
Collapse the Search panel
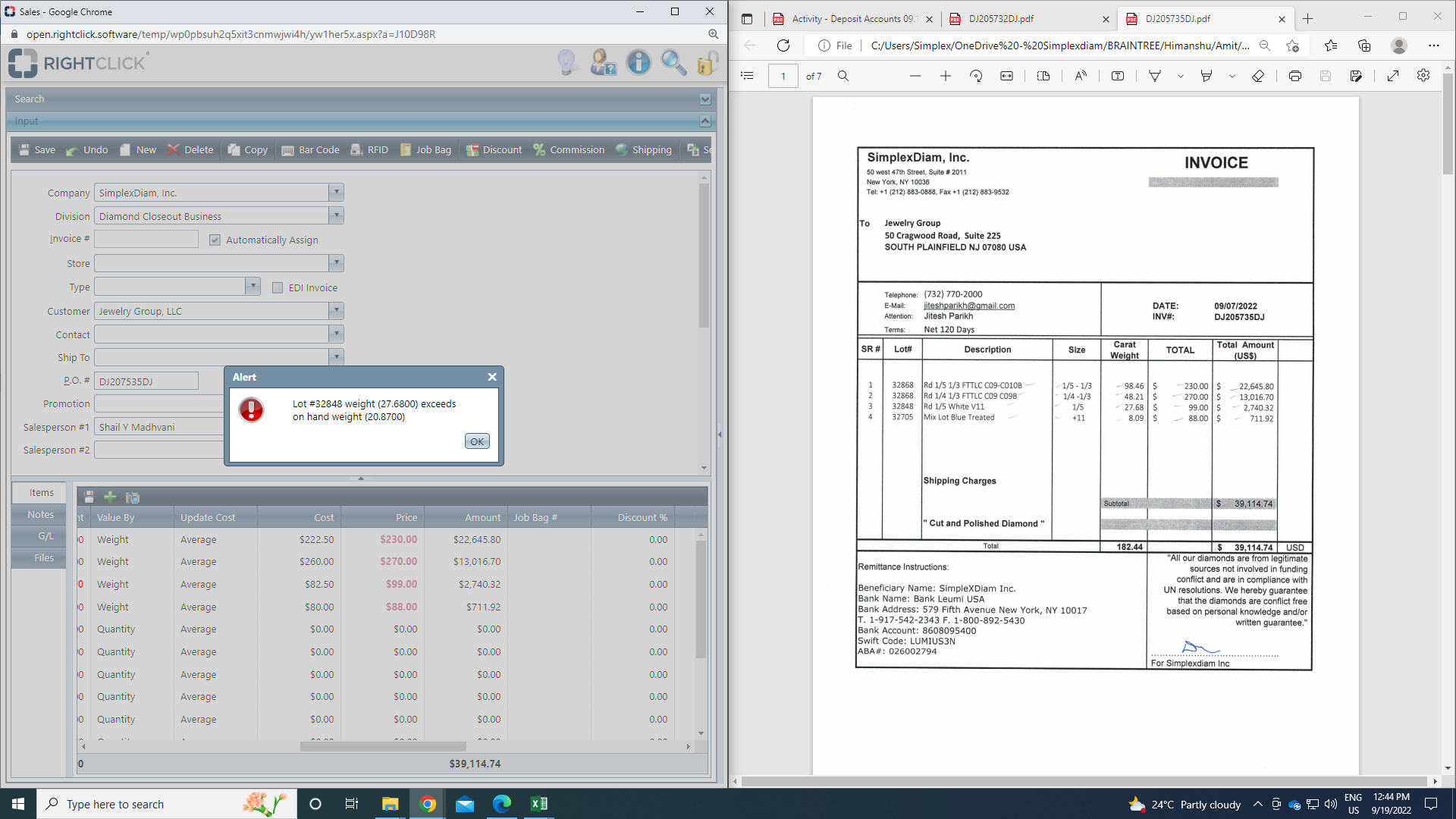704,99
